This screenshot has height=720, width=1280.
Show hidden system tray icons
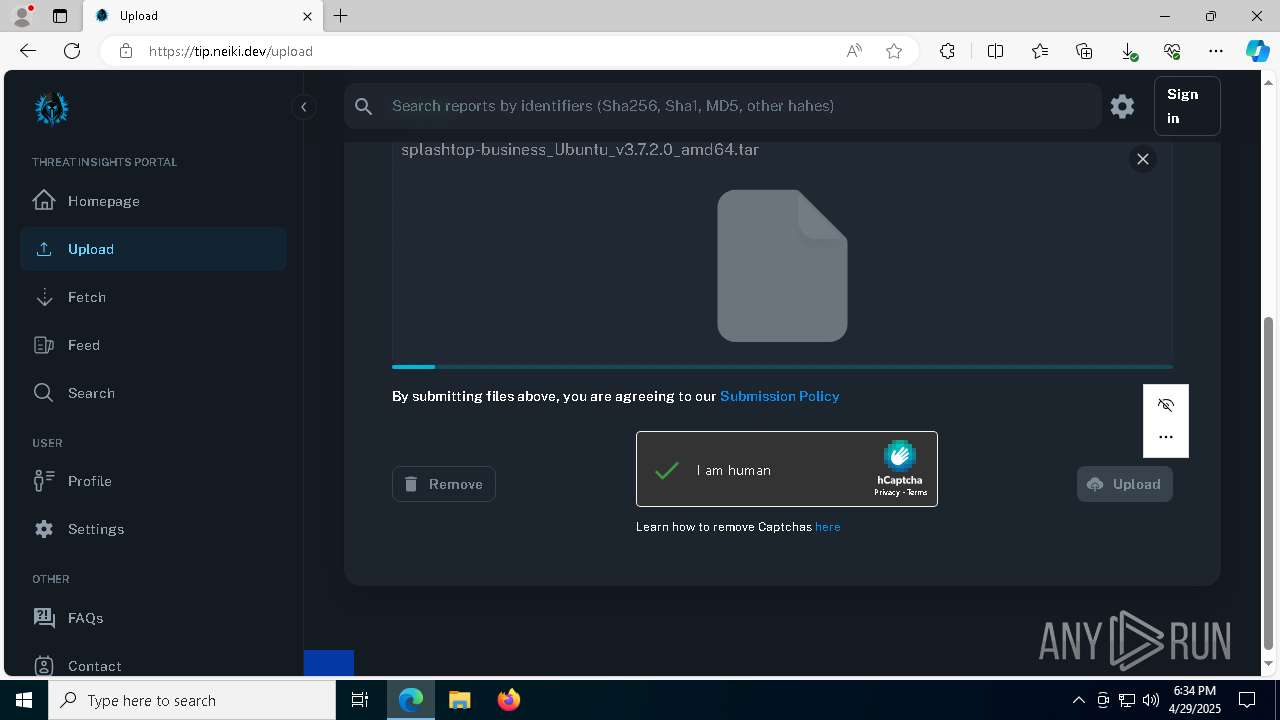pos(1079,700)
